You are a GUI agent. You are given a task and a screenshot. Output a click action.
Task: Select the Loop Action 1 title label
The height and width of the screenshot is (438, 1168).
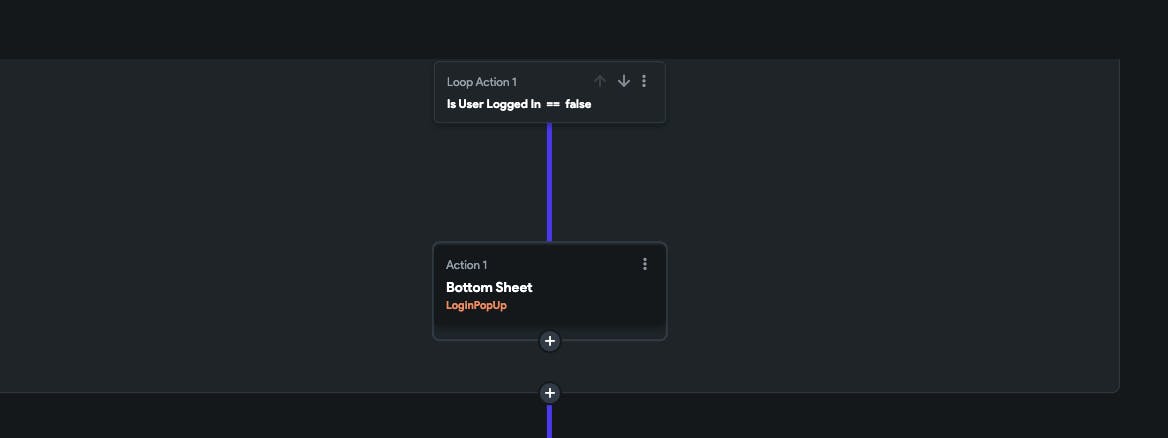coord(482,82)
